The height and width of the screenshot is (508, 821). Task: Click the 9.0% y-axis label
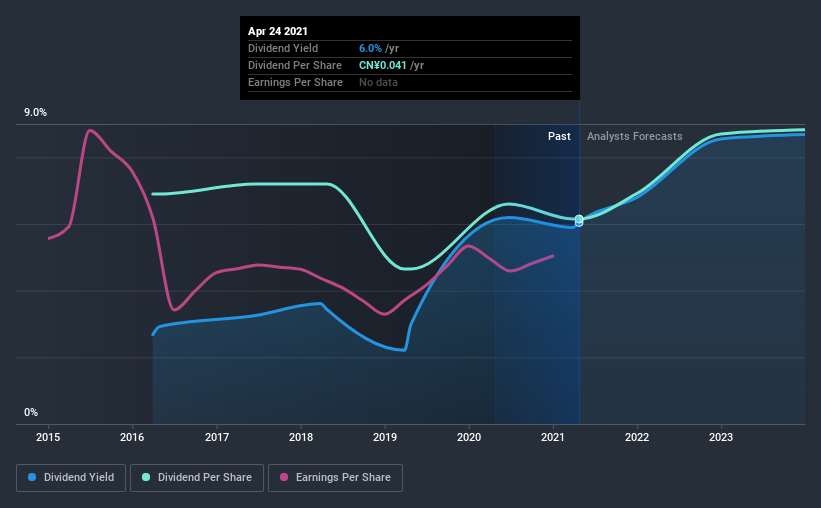[35, 113]
